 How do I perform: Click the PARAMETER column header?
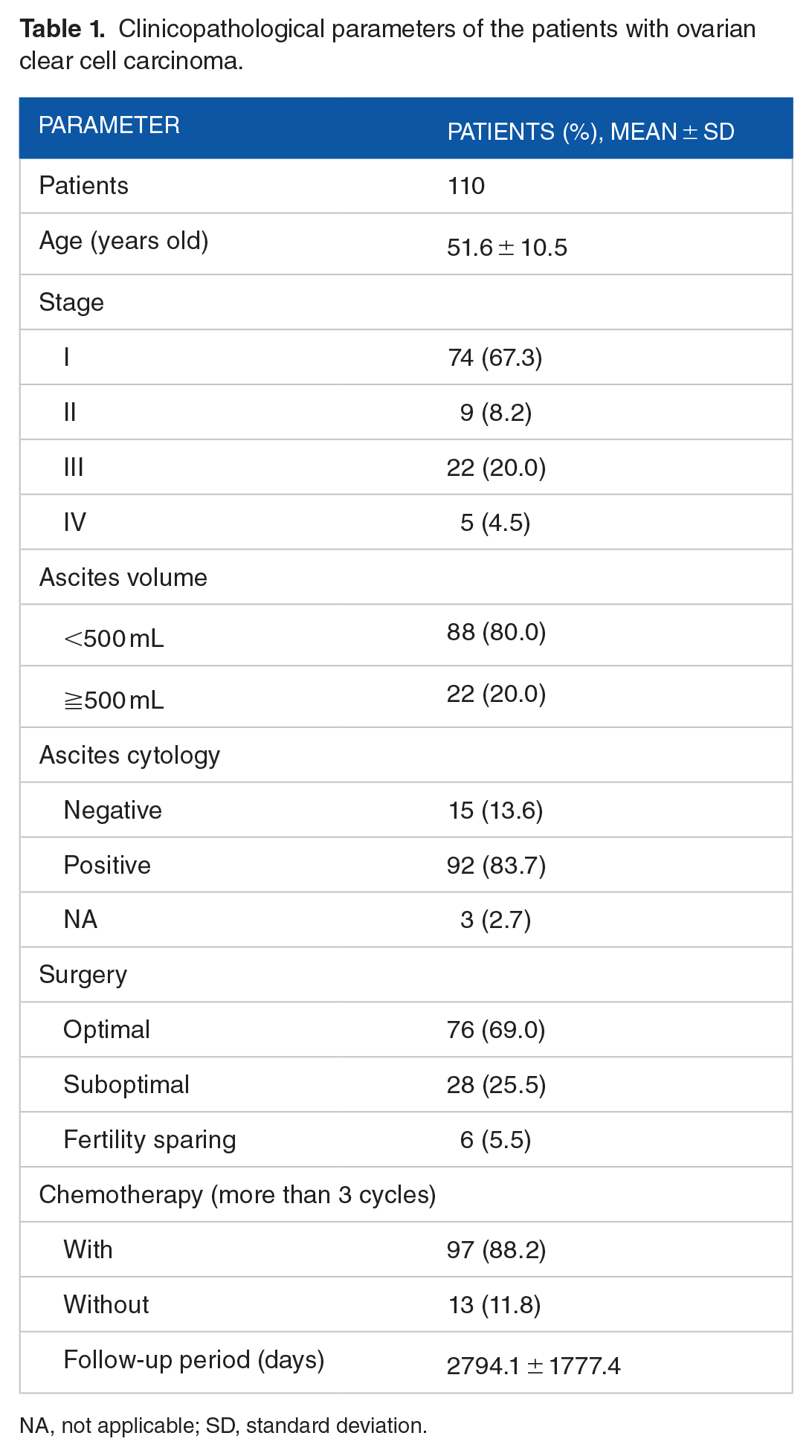coord(109,125)
